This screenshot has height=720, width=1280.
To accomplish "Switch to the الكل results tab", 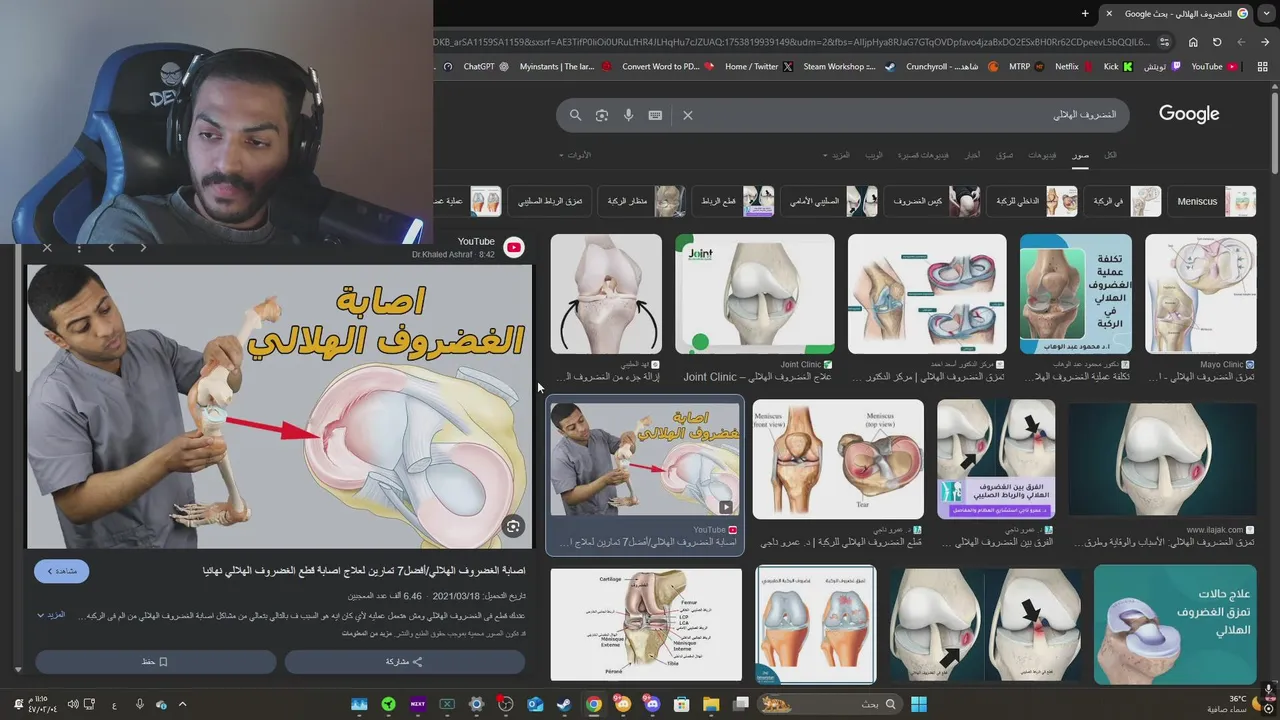I will tap(1110, 155).
